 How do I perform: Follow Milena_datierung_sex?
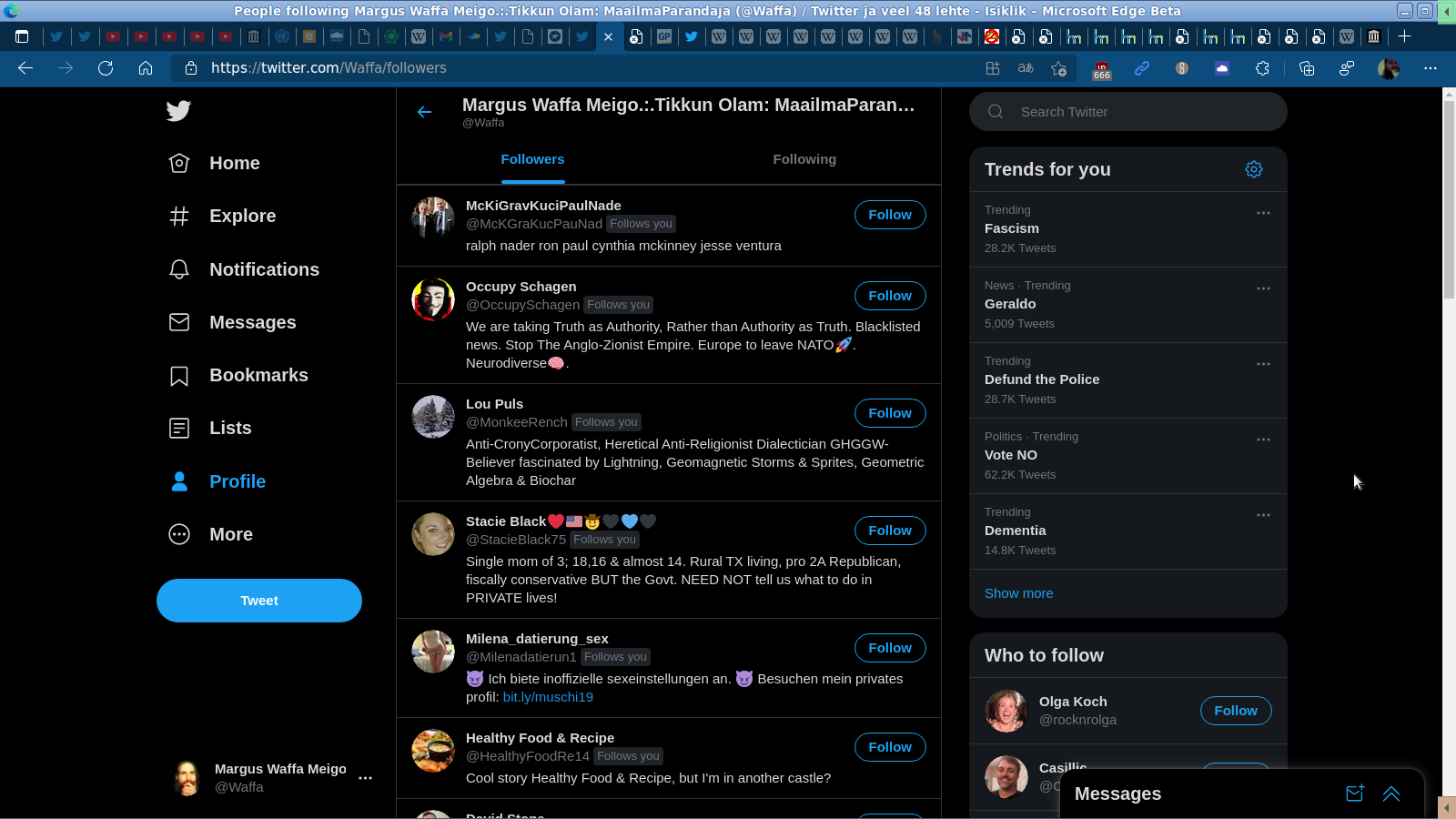tap(890, 648)
